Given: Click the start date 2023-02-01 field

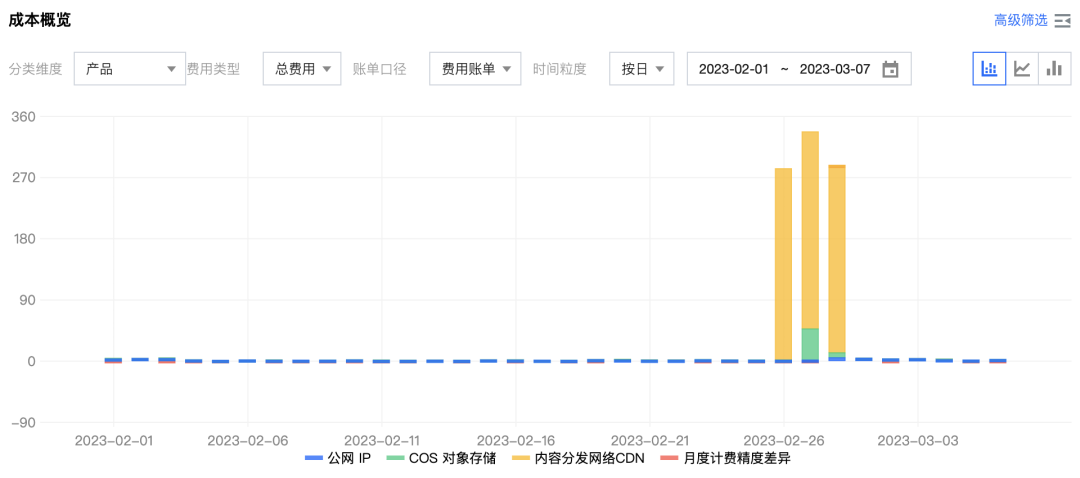Looking at the screenshot, I should 733,69.
